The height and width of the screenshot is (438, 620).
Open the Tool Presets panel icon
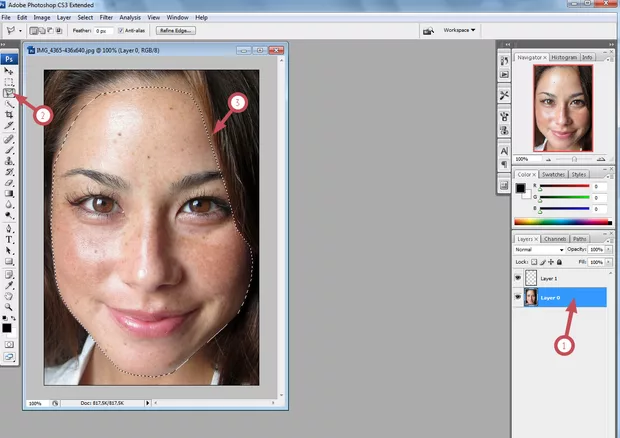tap(504, 95)
